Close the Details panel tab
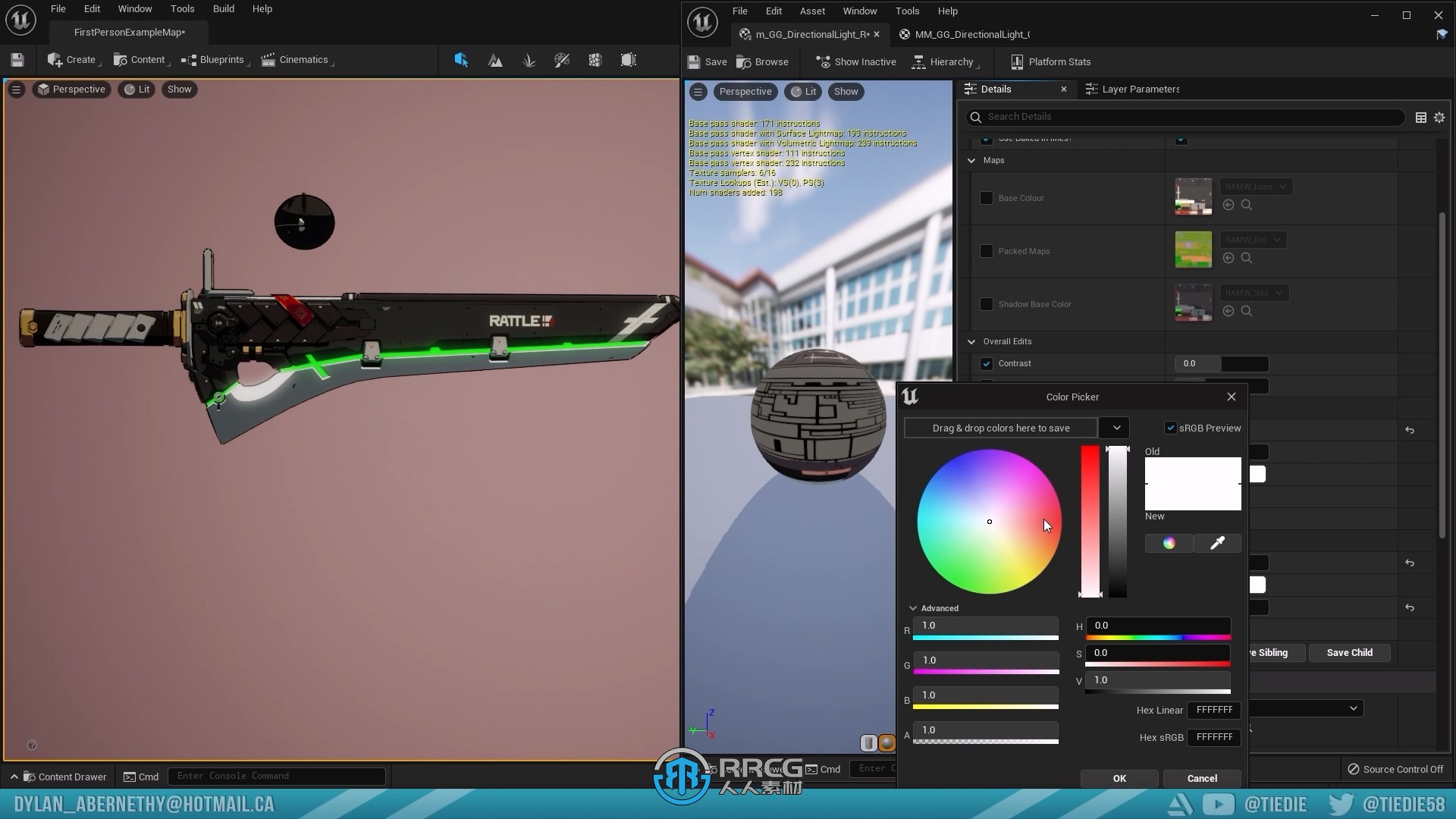 point(1064,89)
